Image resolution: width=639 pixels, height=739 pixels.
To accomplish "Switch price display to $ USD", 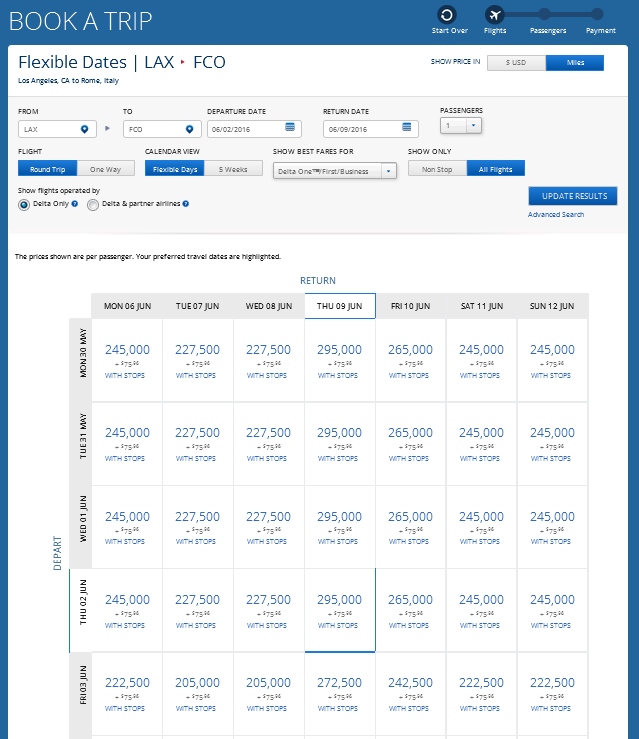I will 516,63.
